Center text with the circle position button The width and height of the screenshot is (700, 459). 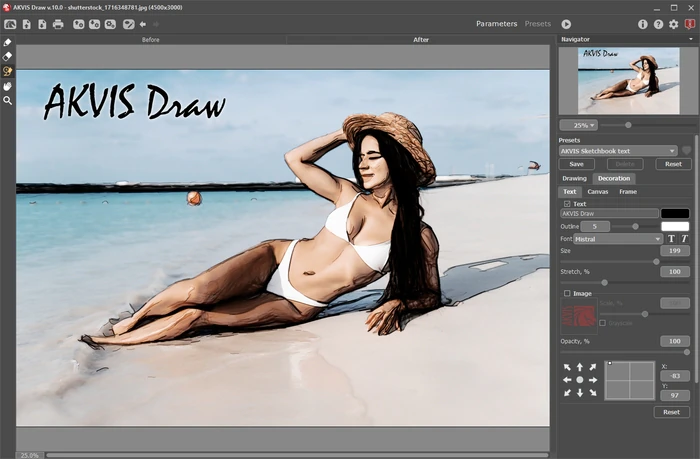579,380
